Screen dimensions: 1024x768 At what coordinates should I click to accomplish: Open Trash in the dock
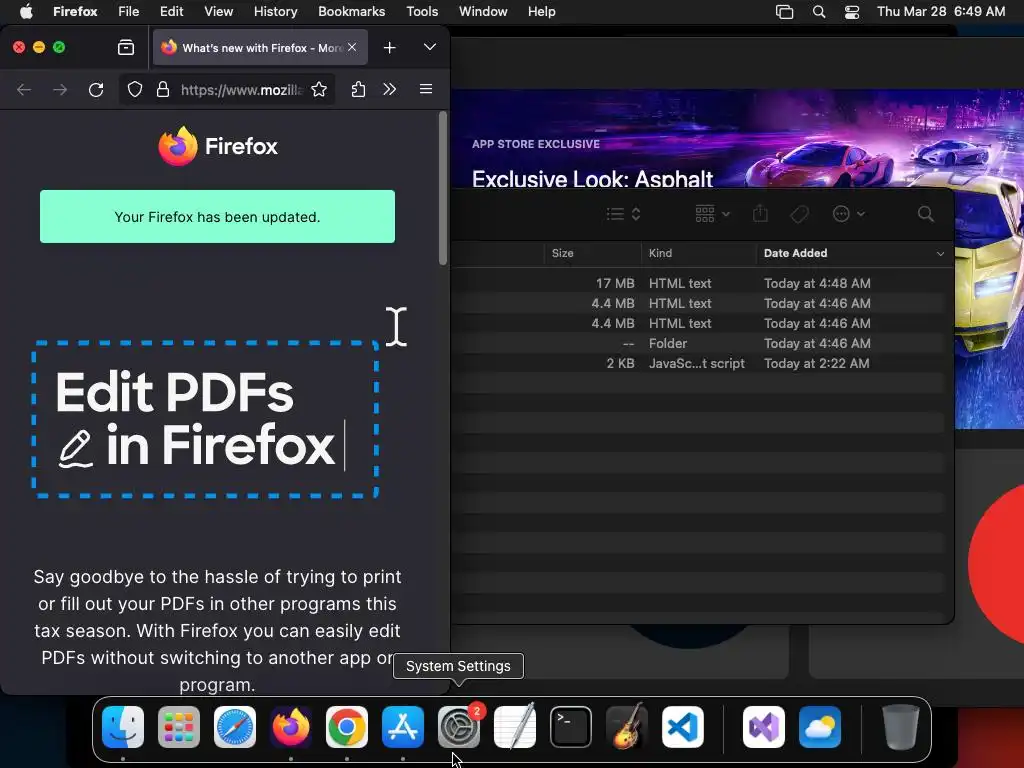[x=901, y=727]
